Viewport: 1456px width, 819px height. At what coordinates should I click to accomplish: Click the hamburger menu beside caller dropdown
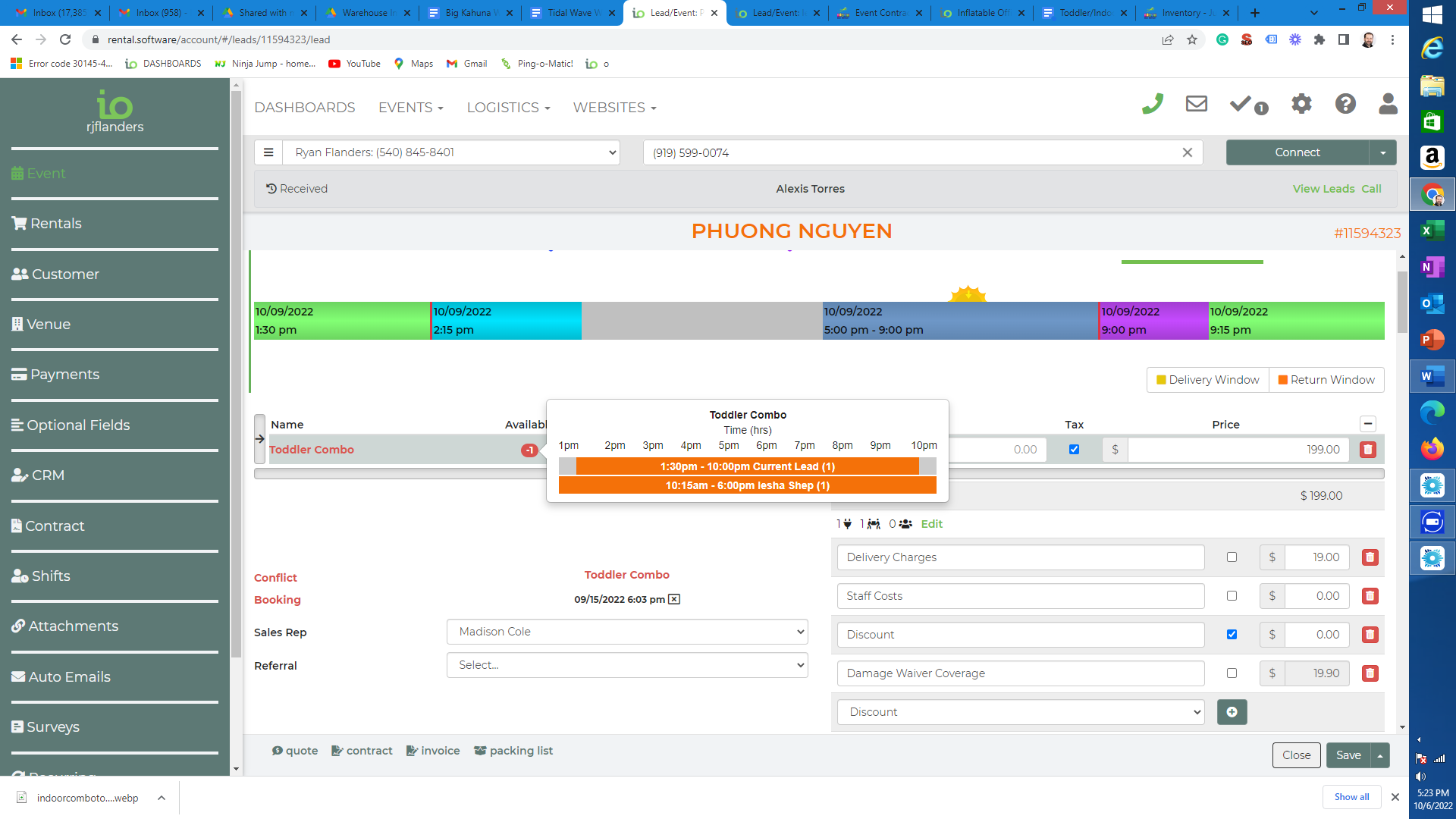coord(268,152)
